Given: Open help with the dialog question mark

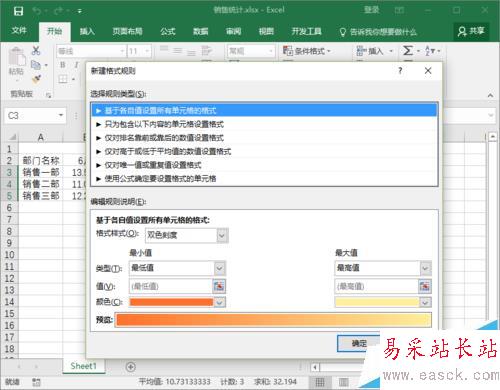Looking at the screenshot, I should pos(400,70).
